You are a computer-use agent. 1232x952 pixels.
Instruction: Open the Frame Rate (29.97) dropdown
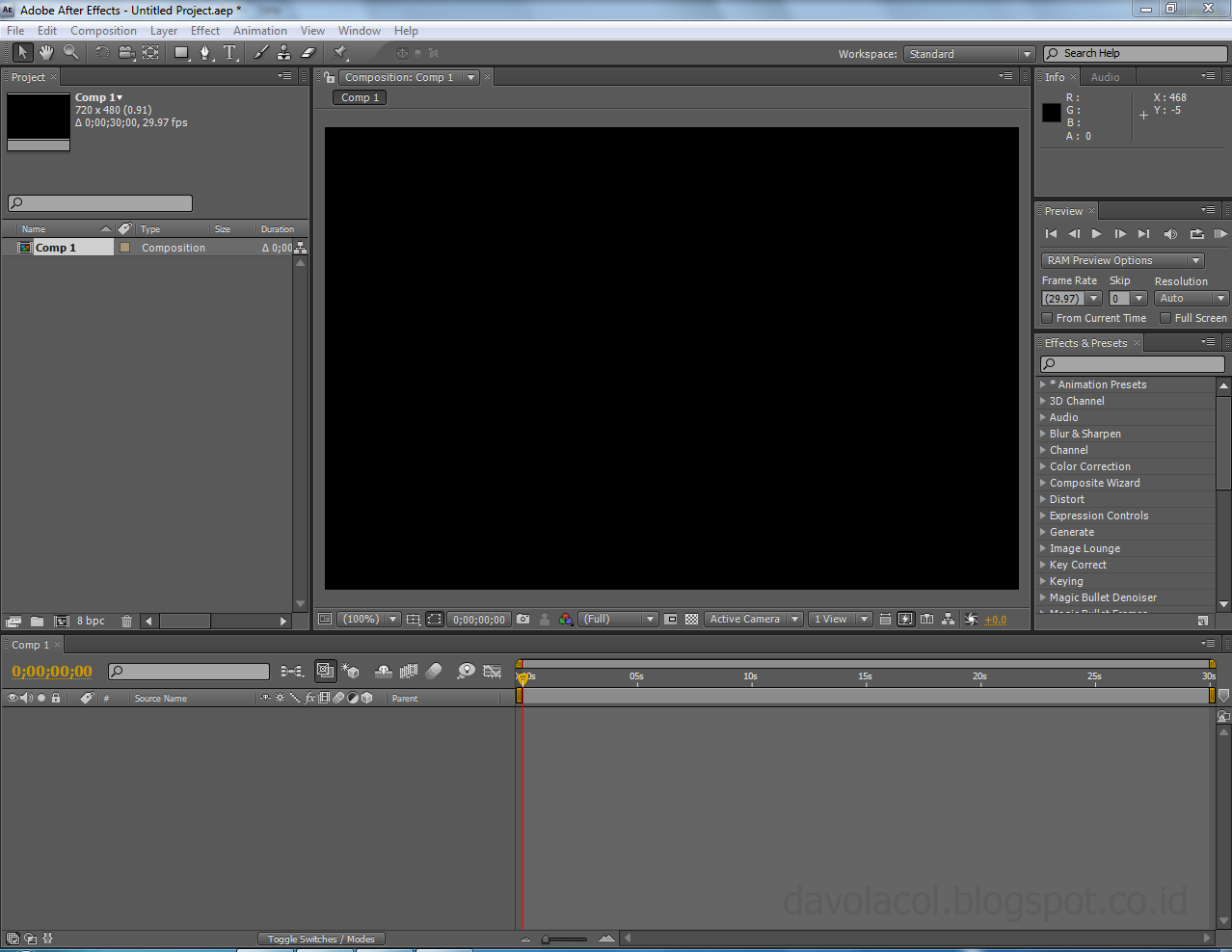[1071, 299]
